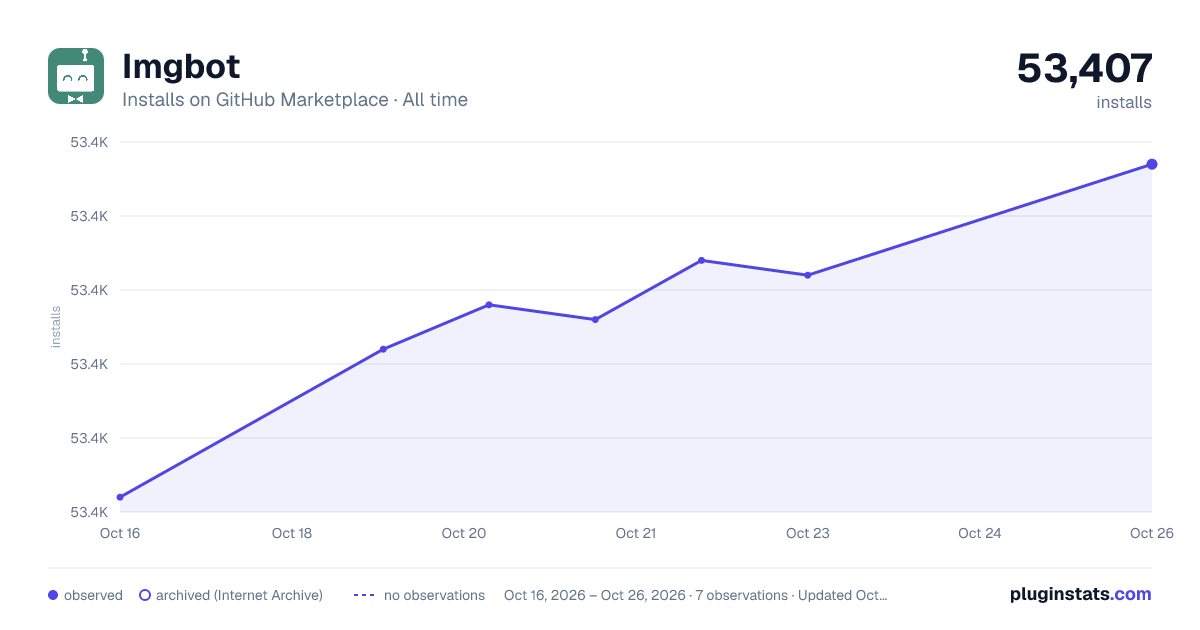Select the dip data point before Oct 21
This screenshot has height=630, width=1200.
click(595, 320)
